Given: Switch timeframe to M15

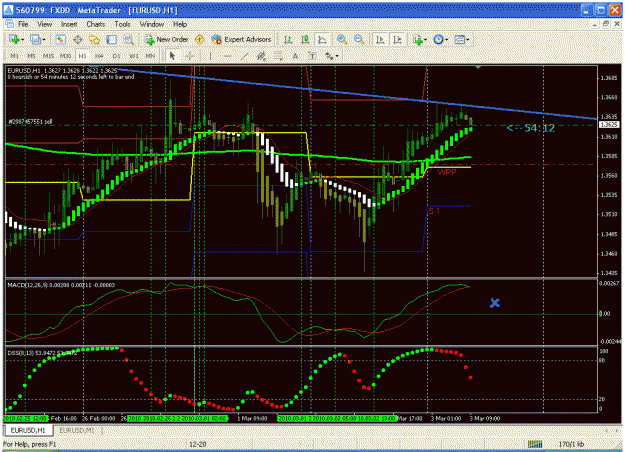Looking at the screenshot, I should coord(48,56).
